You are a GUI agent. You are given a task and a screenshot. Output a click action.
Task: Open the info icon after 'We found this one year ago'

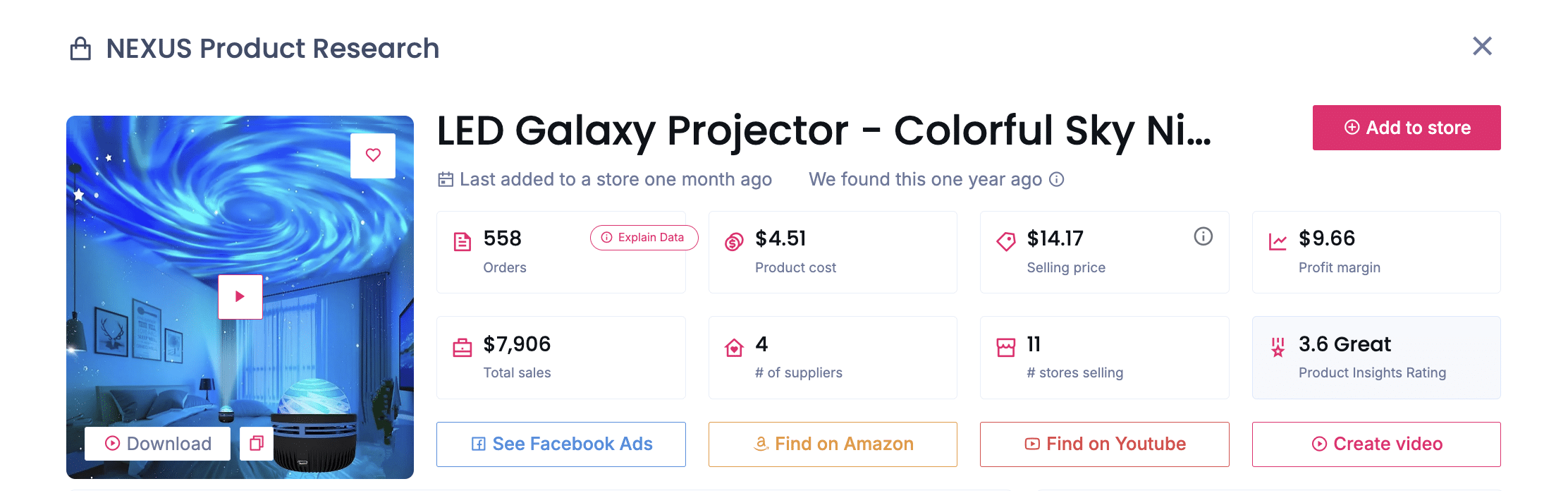pyautogui.click(x=1056, y=180)
